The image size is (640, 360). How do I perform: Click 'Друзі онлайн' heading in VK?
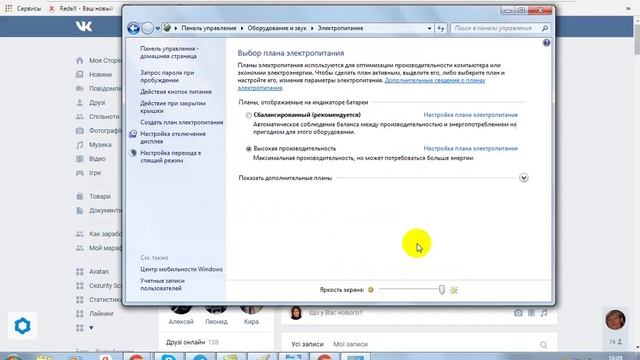point(185,342)
